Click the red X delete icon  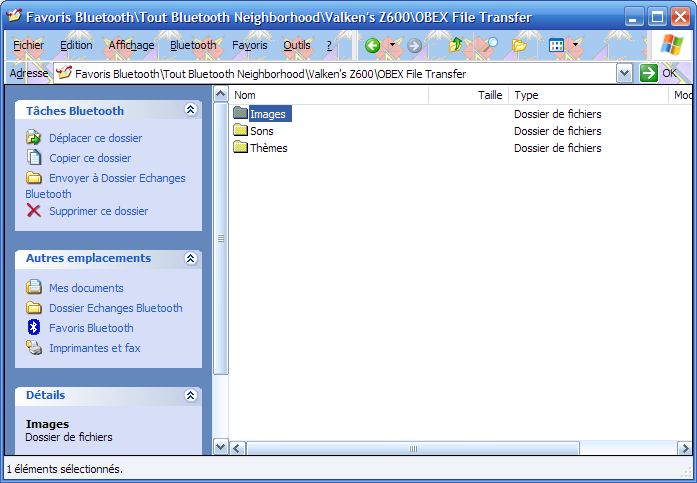click(x=34, y=211)
